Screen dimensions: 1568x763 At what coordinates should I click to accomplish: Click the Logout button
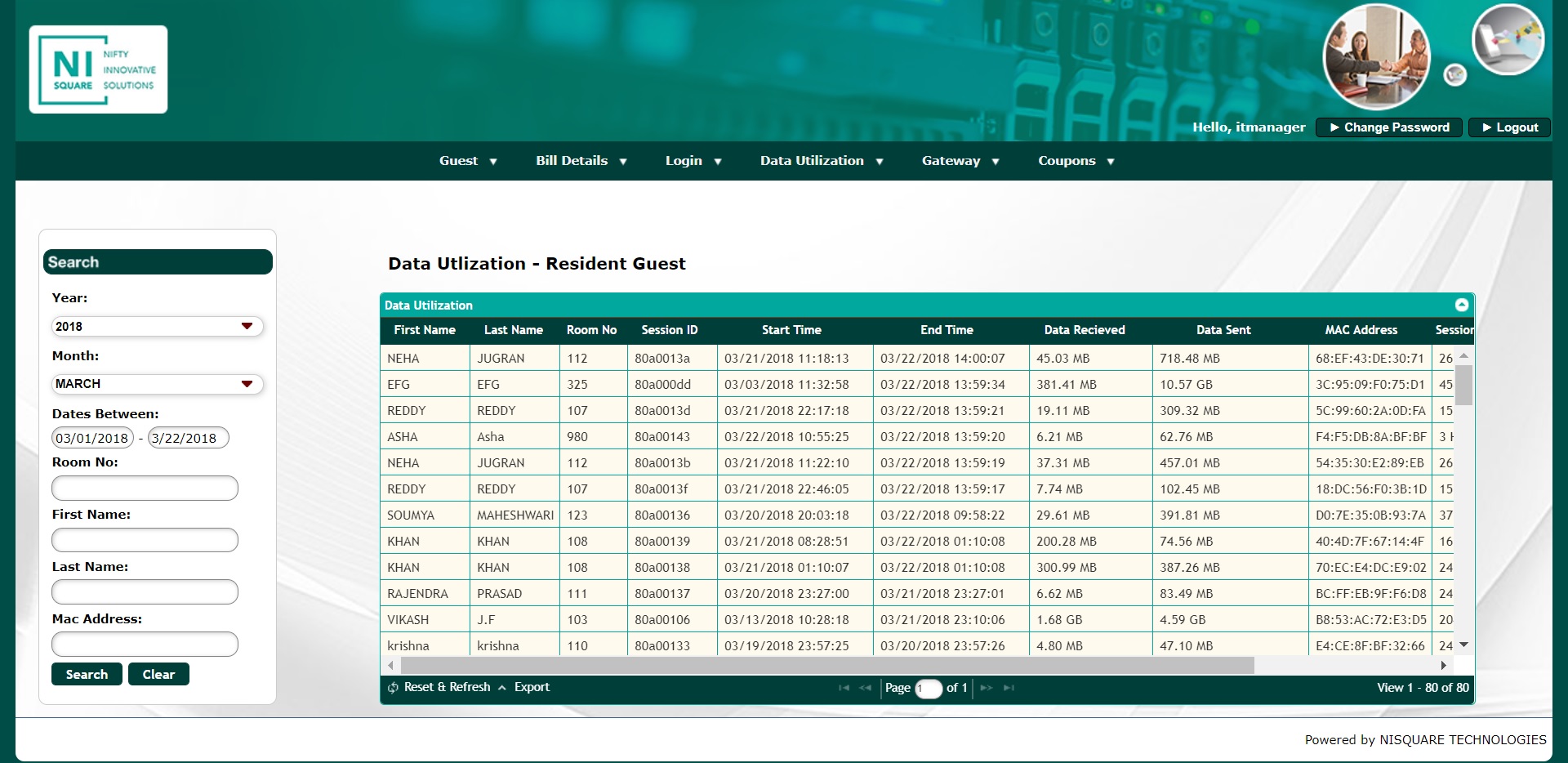pyautogui.click(x=1509, y=127)
